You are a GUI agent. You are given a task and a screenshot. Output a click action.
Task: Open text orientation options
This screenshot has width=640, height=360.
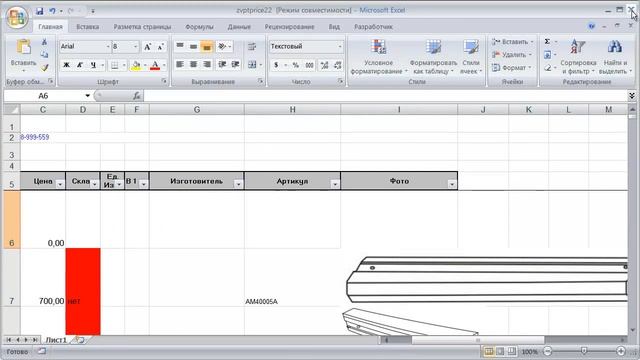(x=224, y=46)
